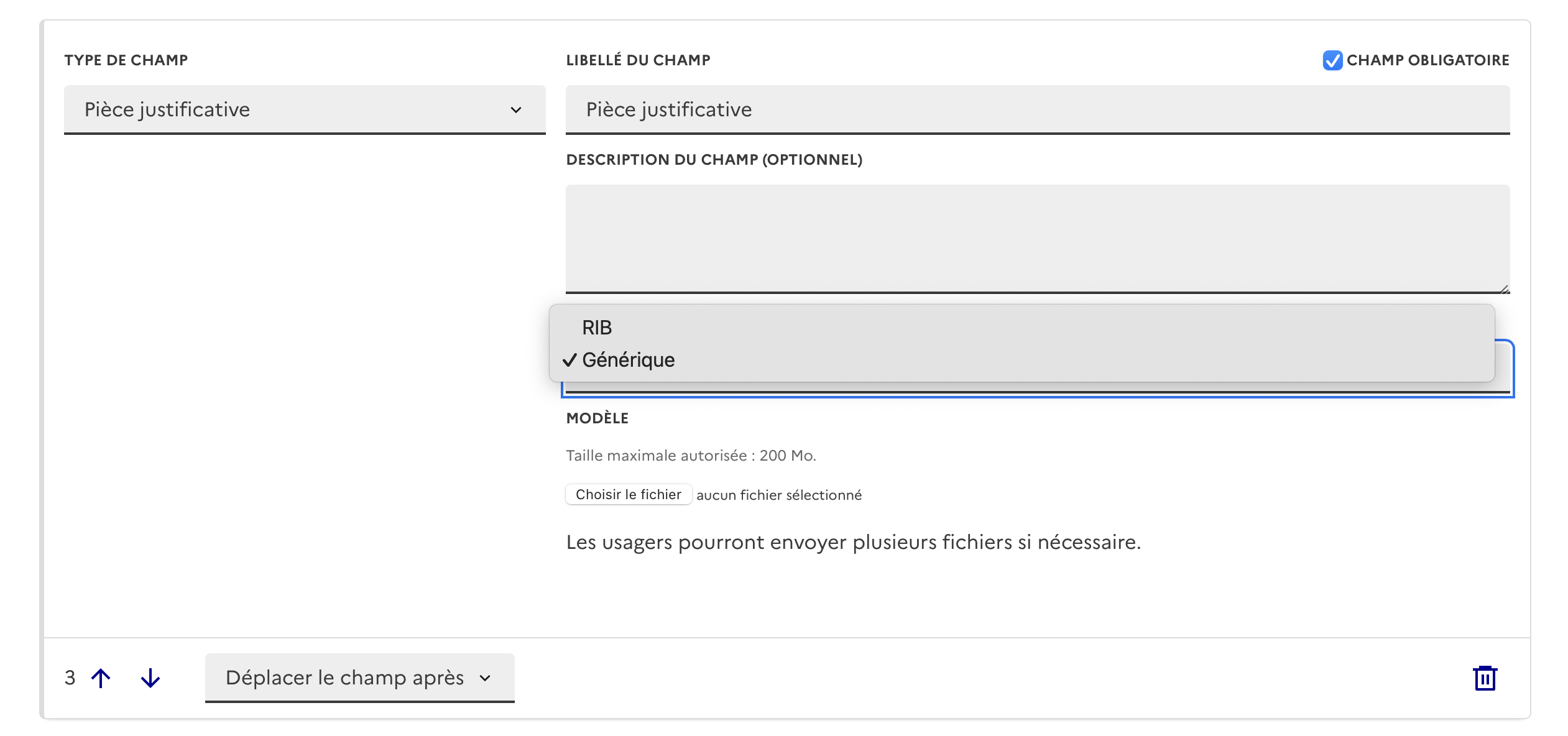Click the Libellé du champ label
The width and height of the screenshot is (1568, 736).
click(x=638, y=60)
